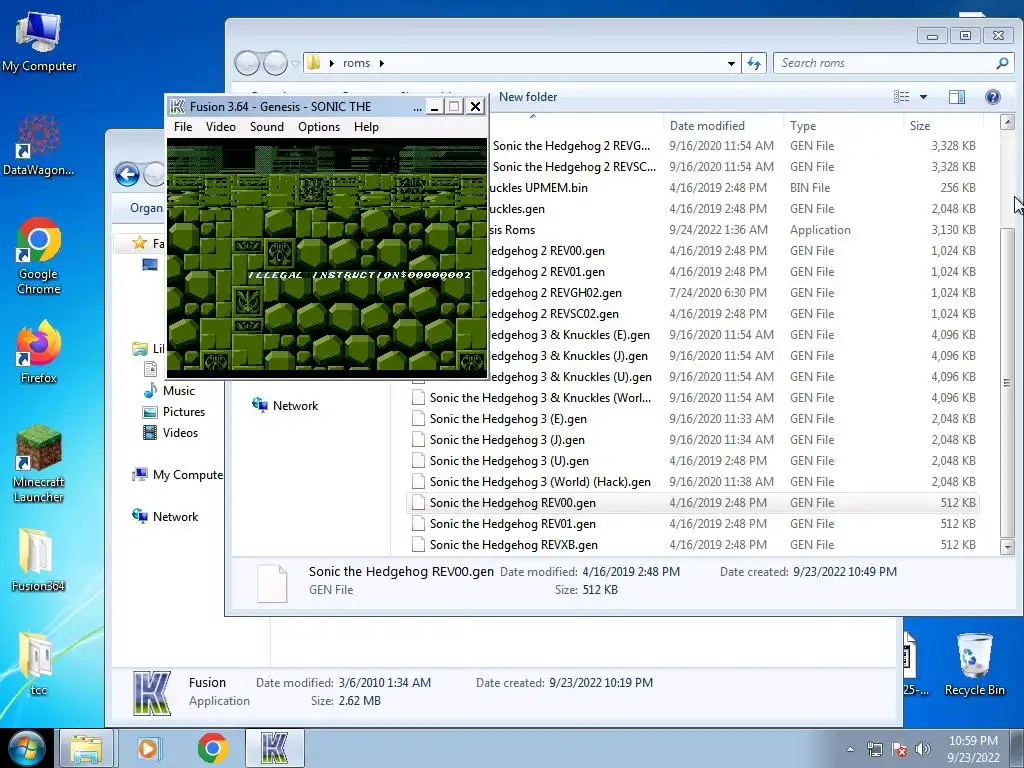The width and height of the screenshot is (1024, 768).
Task: Click the clock in system tray
Action: tap(973, 749)
